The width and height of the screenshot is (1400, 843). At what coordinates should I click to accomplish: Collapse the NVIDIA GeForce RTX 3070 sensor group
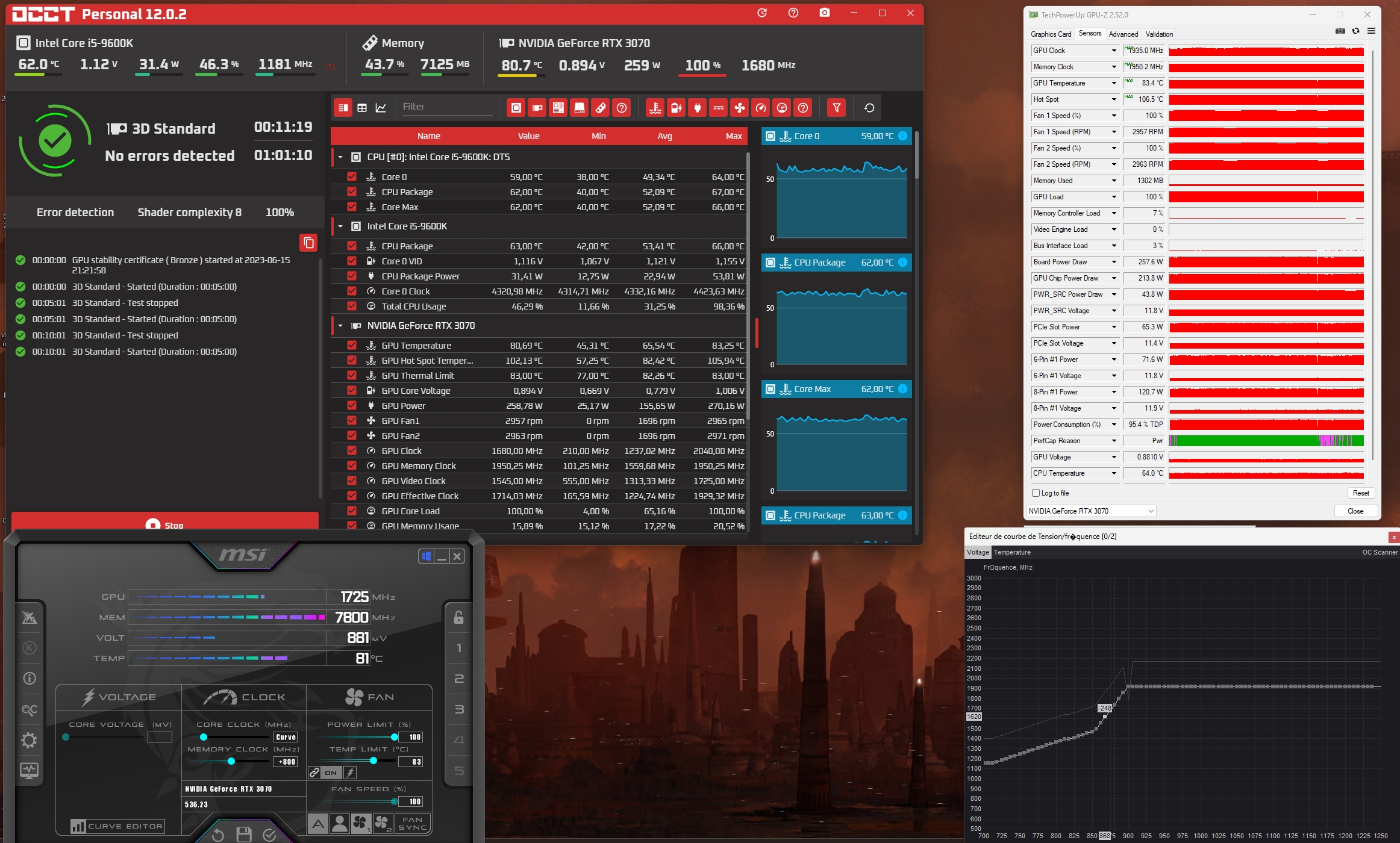click(x=340, y=326)
